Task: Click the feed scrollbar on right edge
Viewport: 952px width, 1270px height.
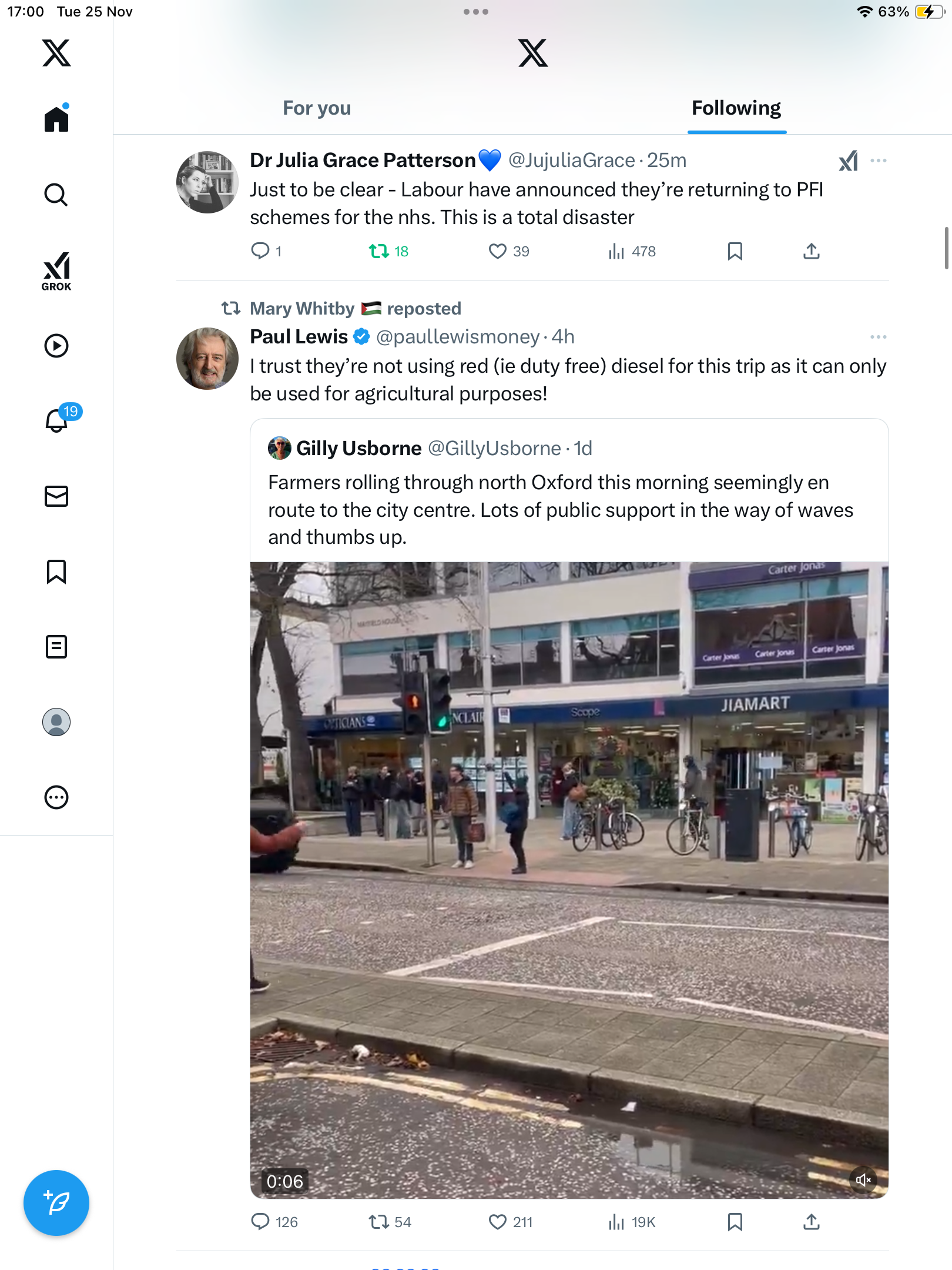Action: (946, 247)
